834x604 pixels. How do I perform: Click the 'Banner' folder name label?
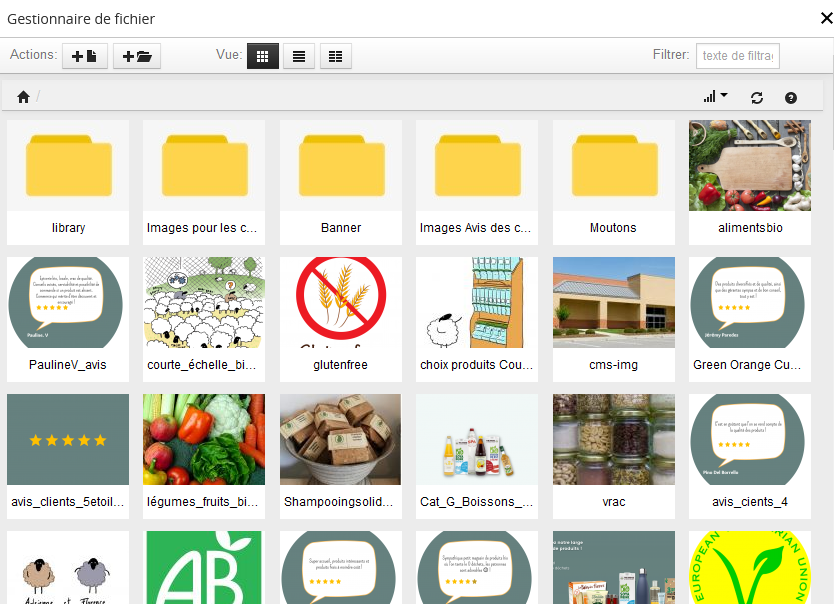tap(341, 228)
